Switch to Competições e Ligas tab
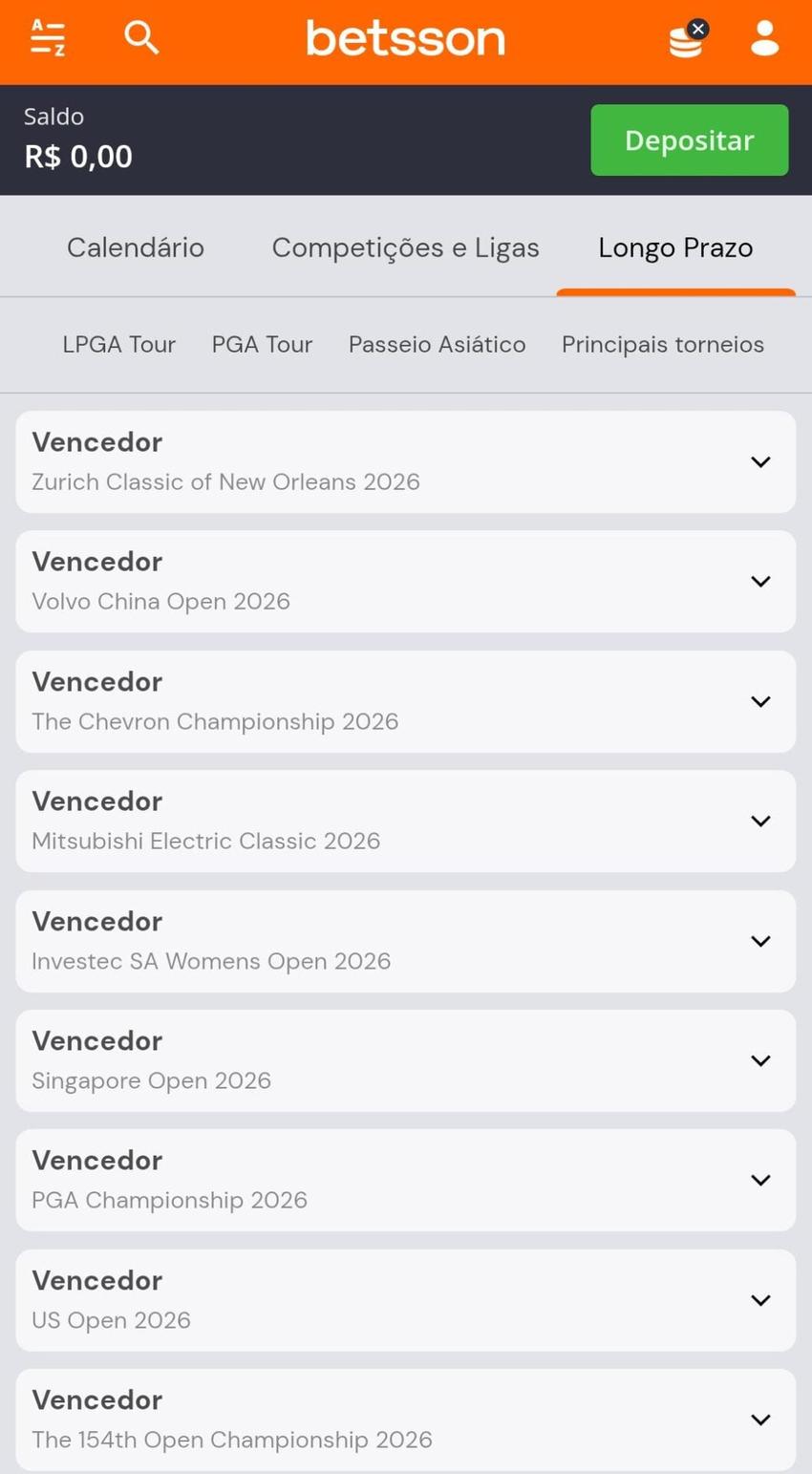Screen dimensions: 812x1474 (405, 248)
